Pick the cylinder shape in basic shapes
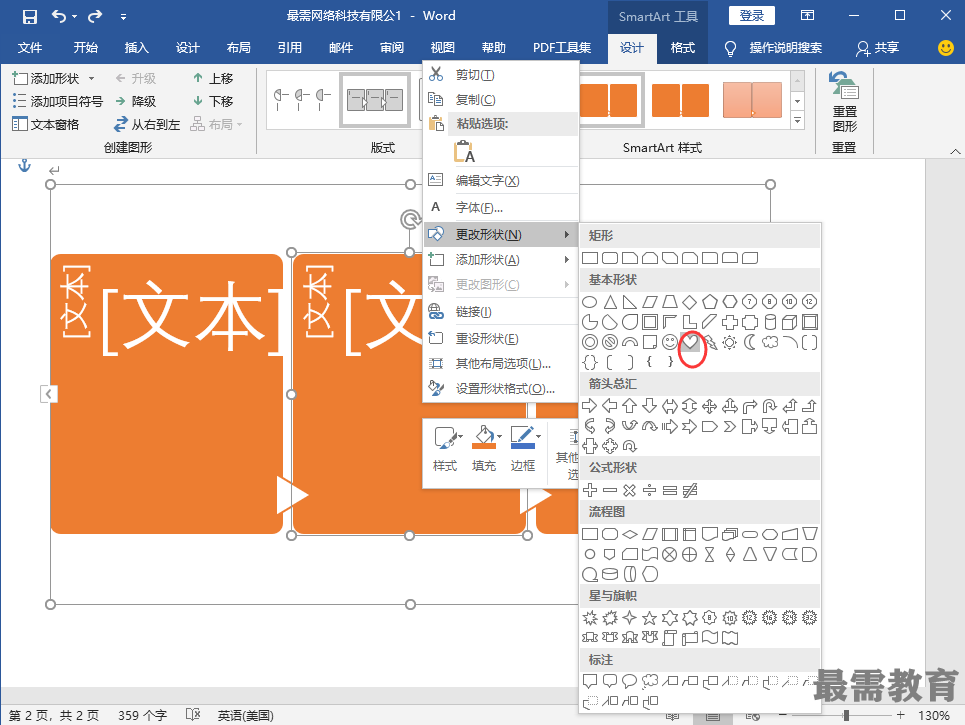This screenshot has height=725, width=965. point(770,322)
